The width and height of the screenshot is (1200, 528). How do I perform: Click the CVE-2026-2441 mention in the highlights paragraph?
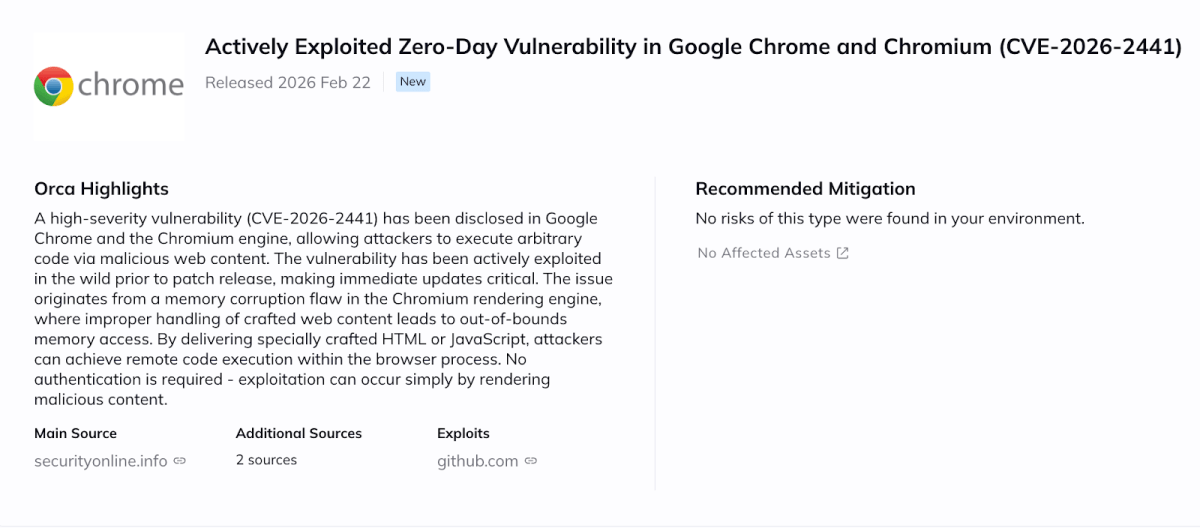pyautogui.click(x=312, y=218)
